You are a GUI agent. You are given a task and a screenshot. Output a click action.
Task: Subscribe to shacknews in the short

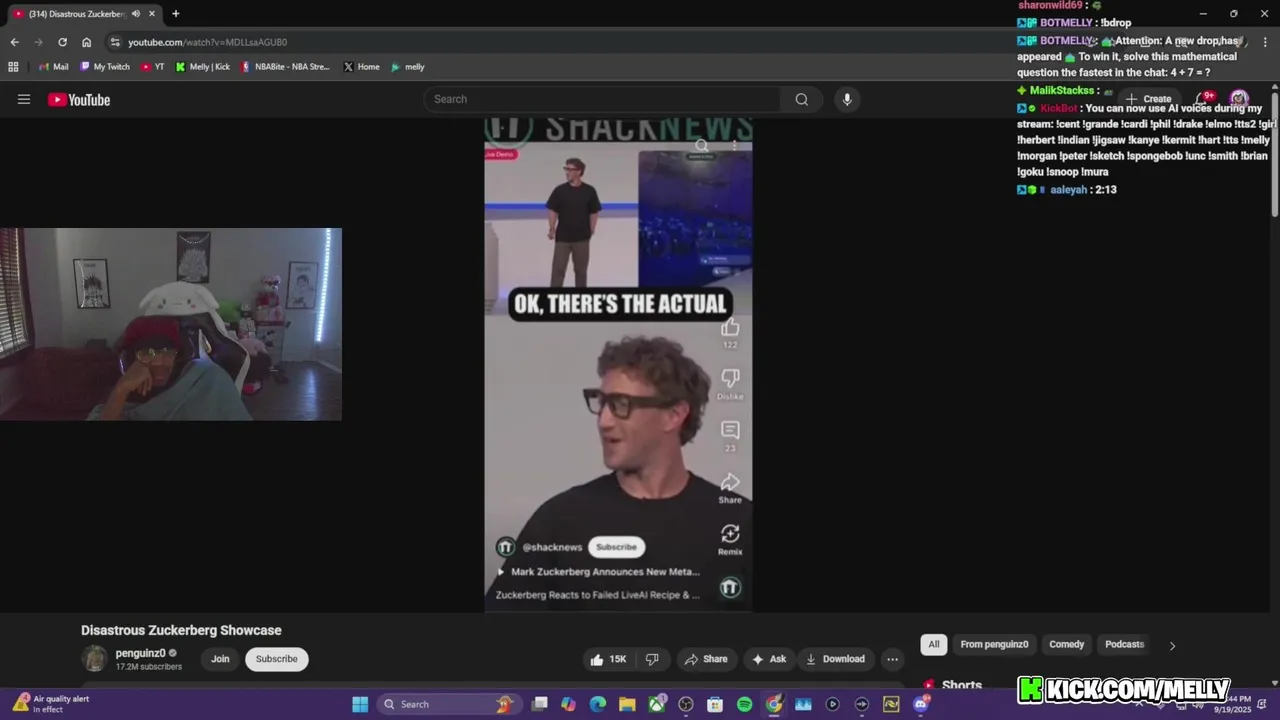tap(616, 547)
